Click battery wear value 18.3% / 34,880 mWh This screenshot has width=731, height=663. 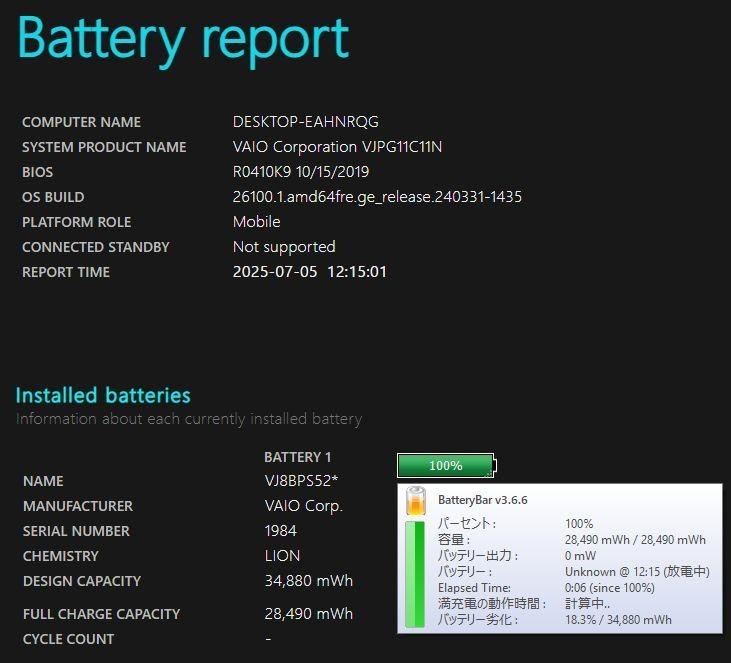point(618,620)
